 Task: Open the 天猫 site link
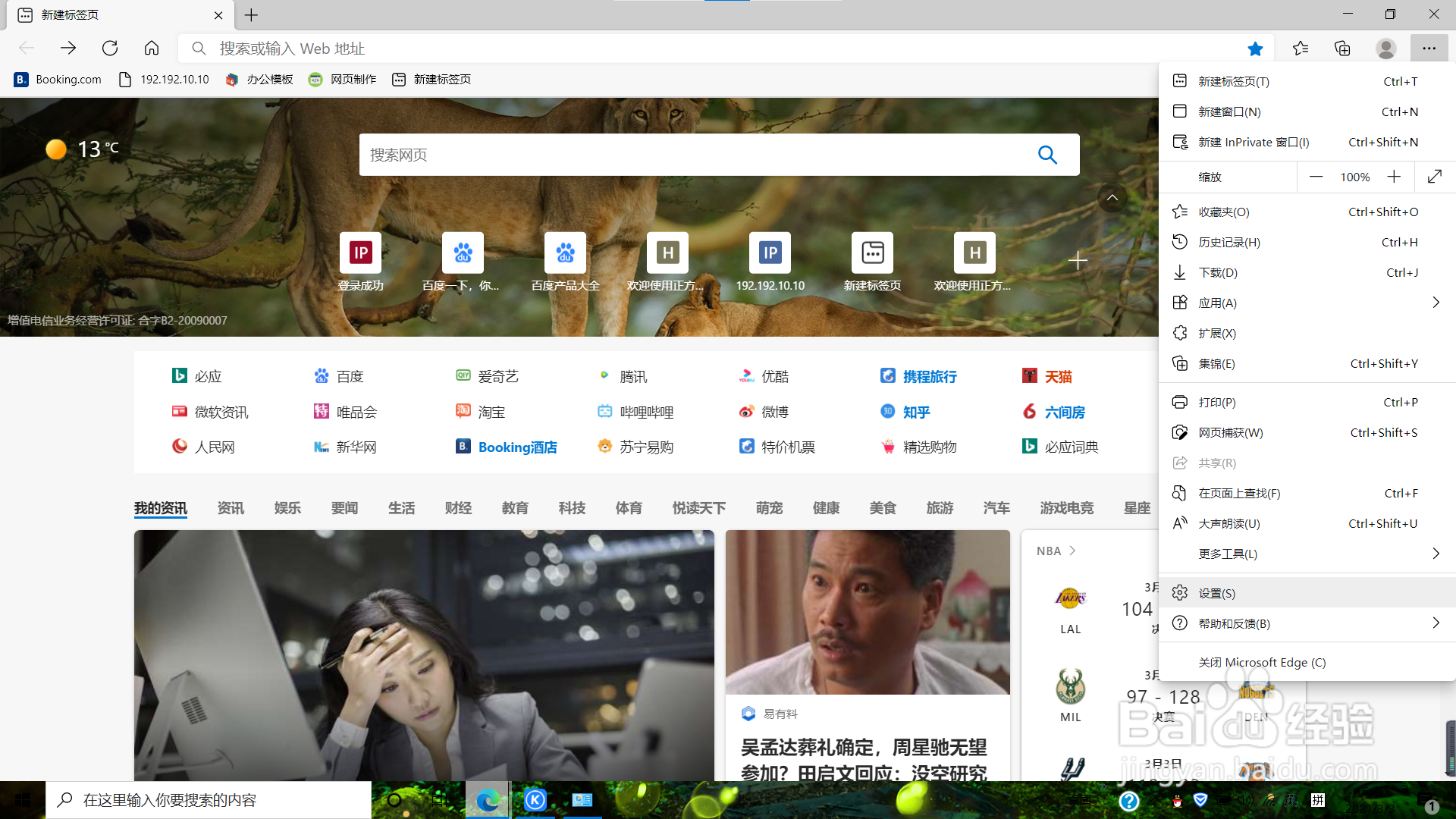pos(1047,376)
